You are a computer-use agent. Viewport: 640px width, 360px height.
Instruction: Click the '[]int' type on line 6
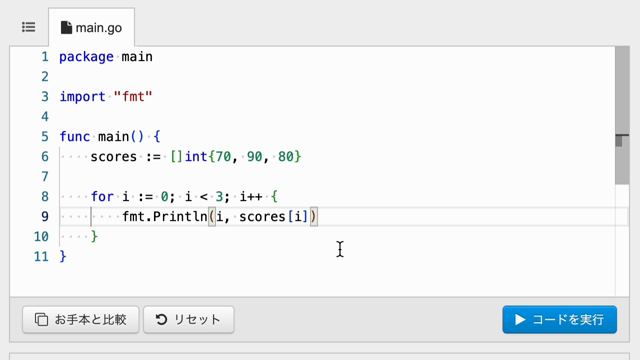click(x=189, y=157)
